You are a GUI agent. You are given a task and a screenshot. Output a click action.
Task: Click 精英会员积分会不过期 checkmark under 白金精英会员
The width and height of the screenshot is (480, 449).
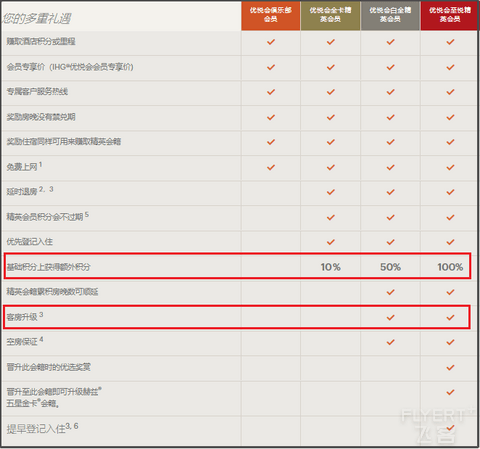pos(390,217)
